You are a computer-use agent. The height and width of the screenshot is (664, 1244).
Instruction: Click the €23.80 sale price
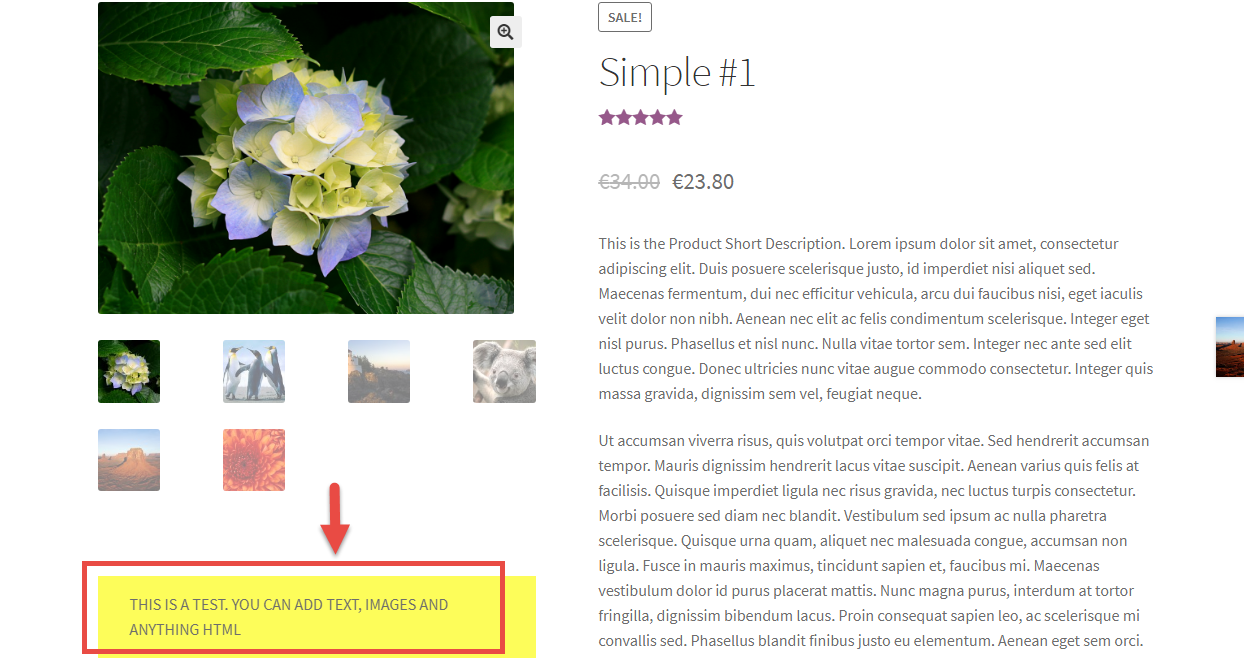pos(703,182)
